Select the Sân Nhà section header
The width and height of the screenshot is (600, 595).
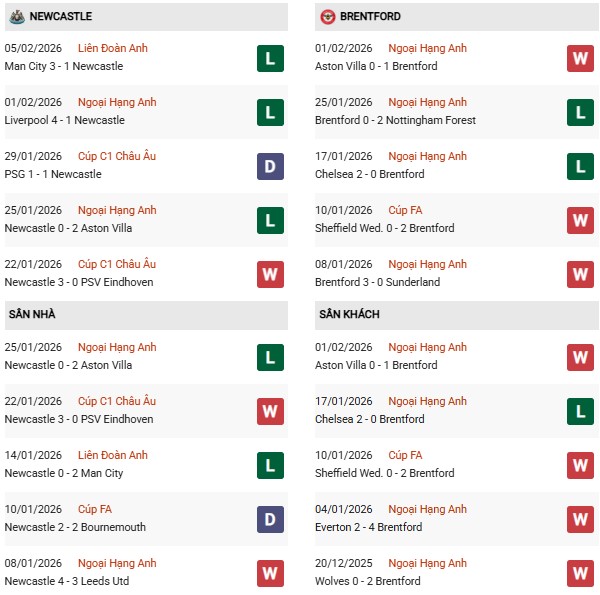pos(32,315)
